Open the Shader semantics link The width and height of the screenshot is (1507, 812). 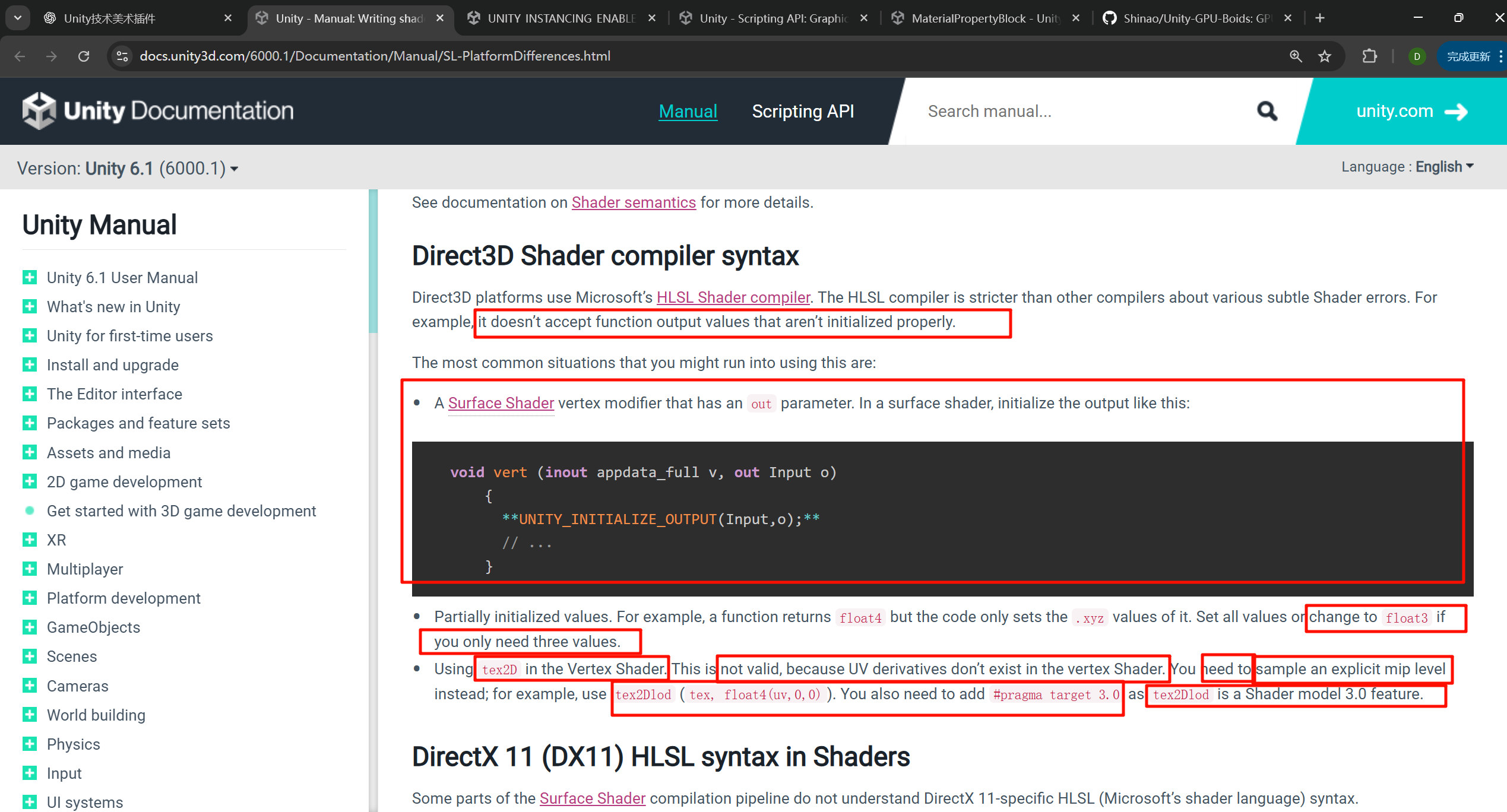pos(634,202)
